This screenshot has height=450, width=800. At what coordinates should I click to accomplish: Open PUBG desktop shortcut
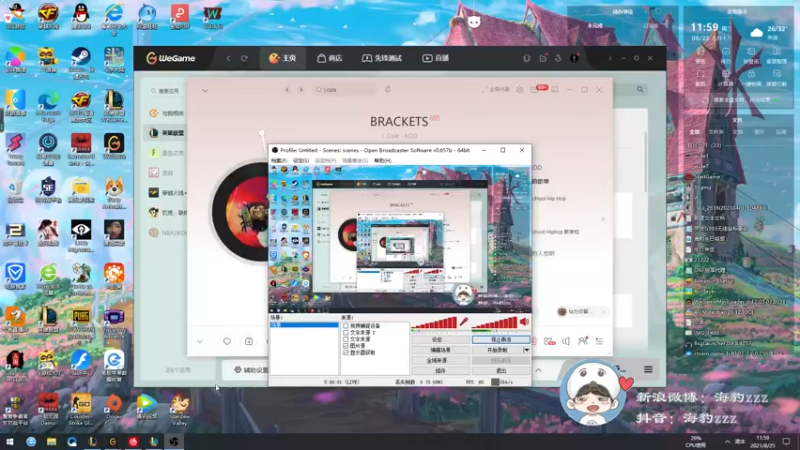81,322
